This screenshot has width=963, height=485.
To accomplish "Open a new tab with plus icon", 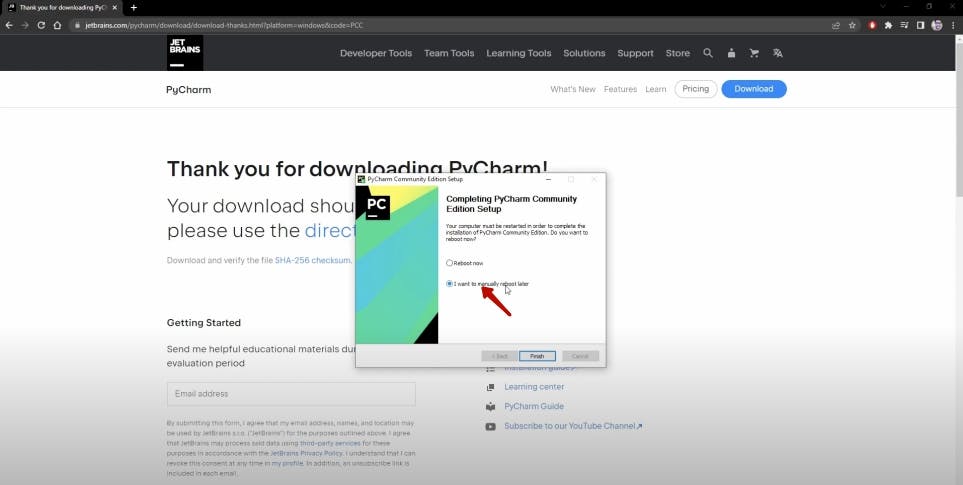I will (133, 8).
